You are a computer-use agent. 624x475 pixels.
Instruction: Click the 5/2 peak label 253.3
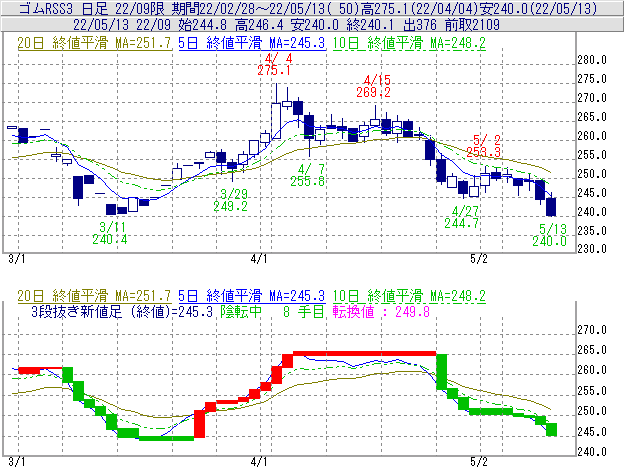[484, 152]
